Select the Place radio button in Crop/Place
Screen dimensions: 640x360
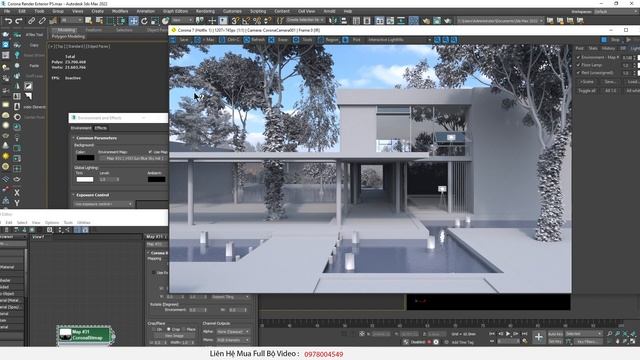[184, 329]
